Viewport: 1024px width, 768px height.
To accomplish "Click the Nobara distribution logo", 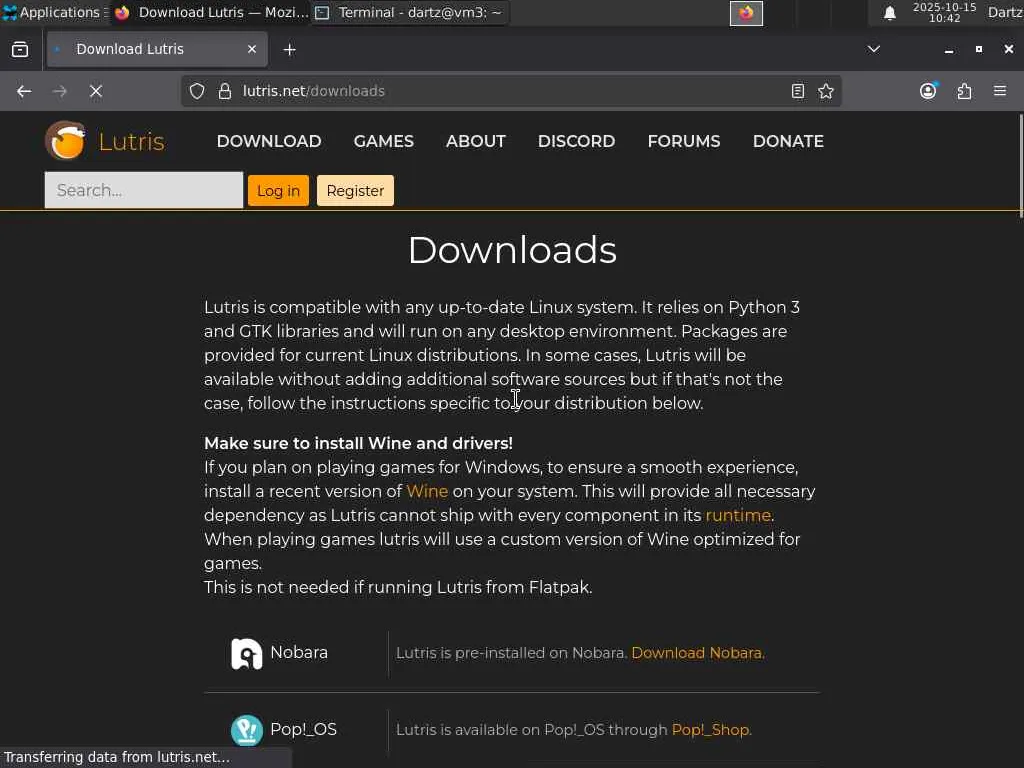I will pyautogui.click(x=247, y=654).
